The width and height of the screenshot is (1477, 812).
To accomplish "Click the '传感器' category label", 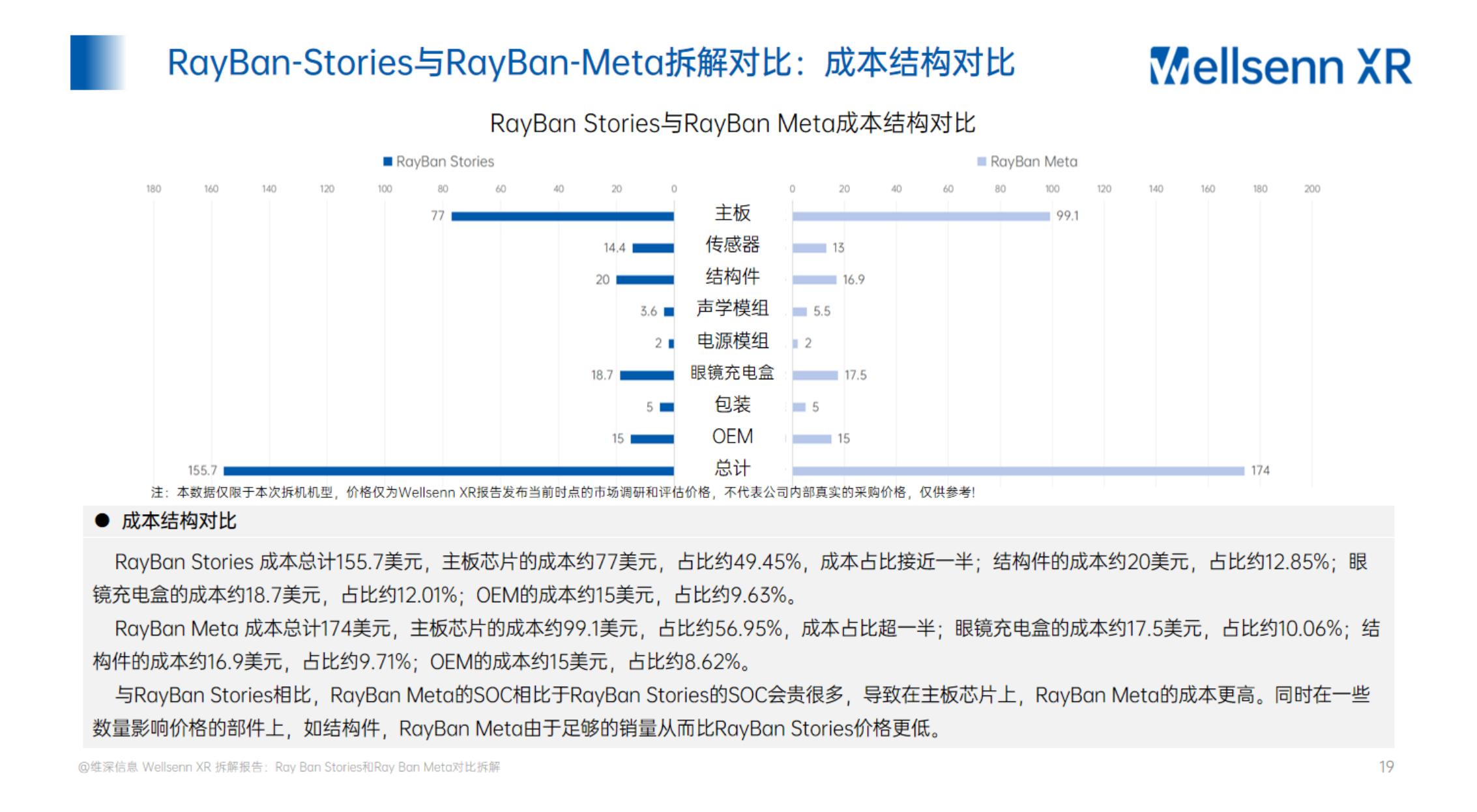I will tap(733, 245).
